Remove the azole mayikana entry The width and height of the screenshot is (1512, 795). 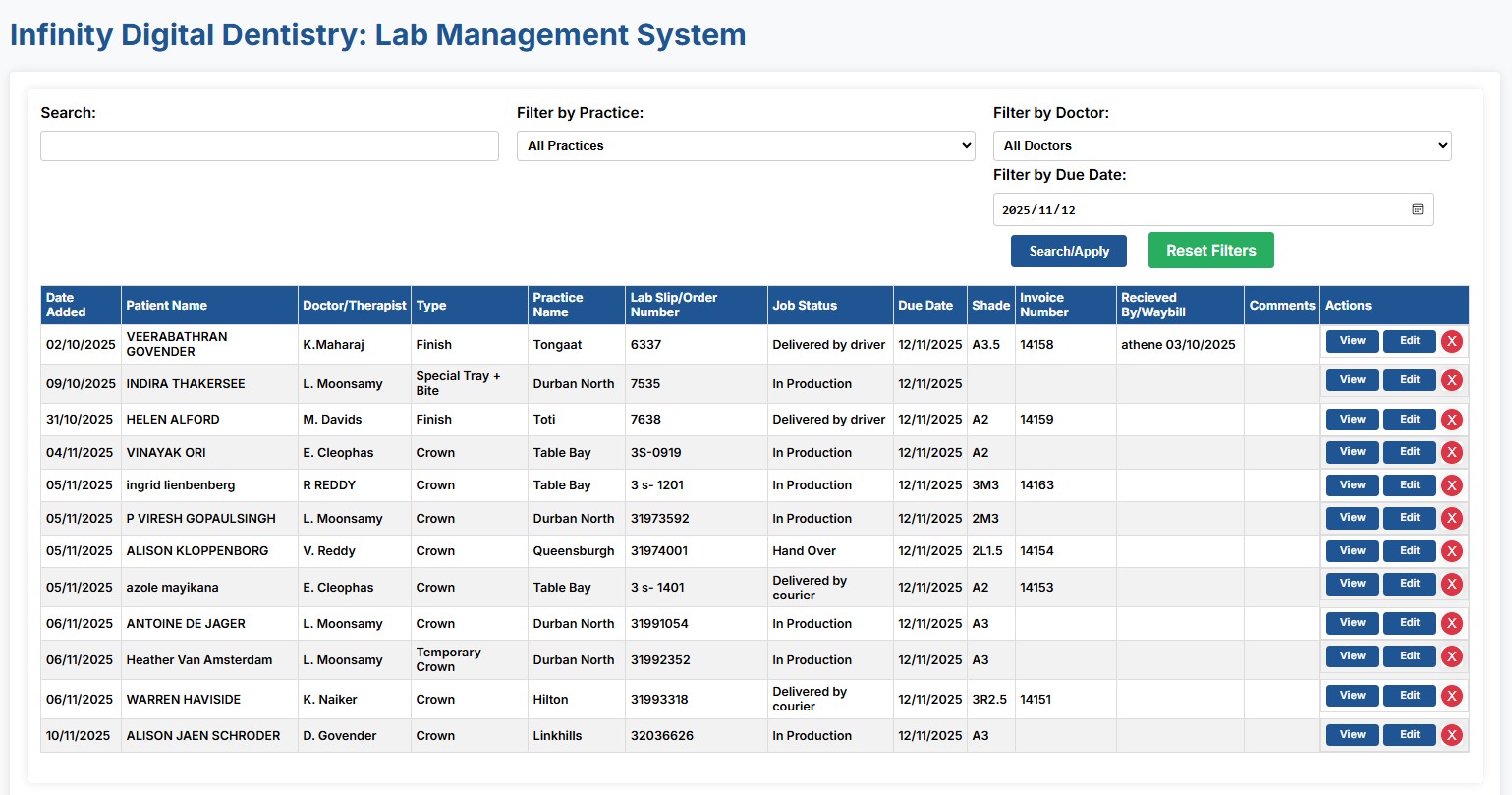click(1452, 584)
